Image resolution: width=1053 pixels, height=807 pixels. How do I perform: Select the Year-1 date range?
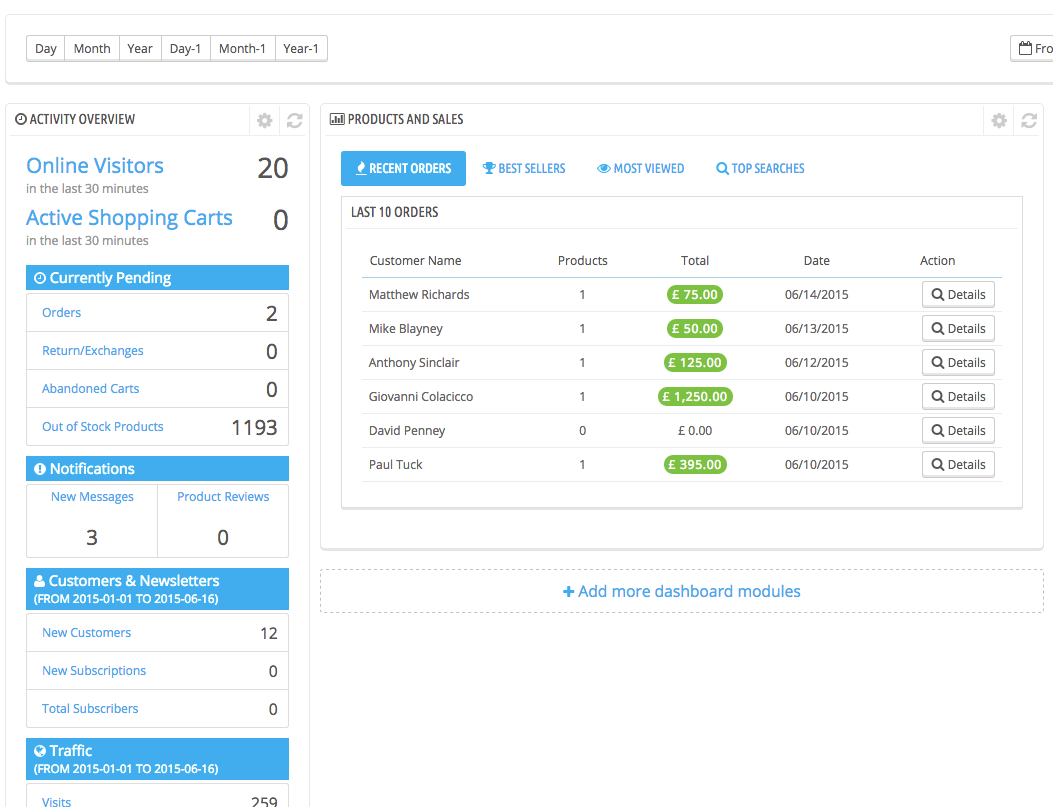[x=301, y=48]
